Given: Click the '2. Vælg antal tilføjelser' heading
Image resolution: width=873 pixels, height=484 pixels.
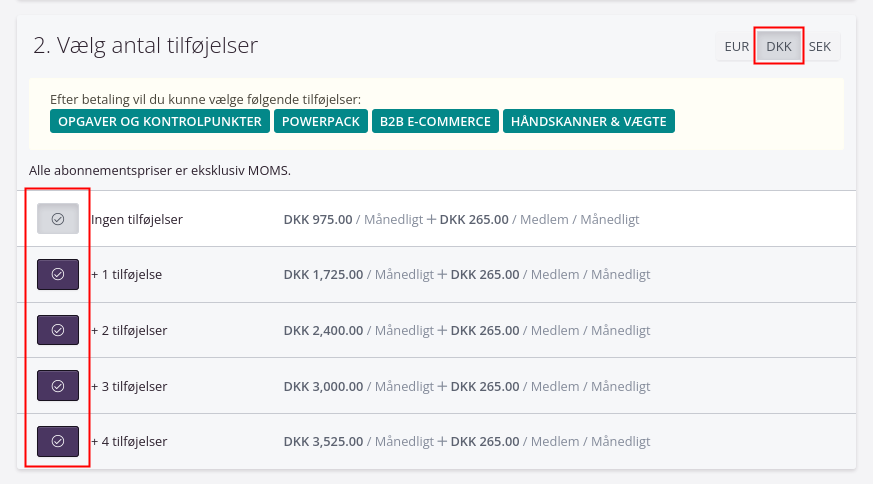Looking at the screenshot, I should tap(146, 45).
